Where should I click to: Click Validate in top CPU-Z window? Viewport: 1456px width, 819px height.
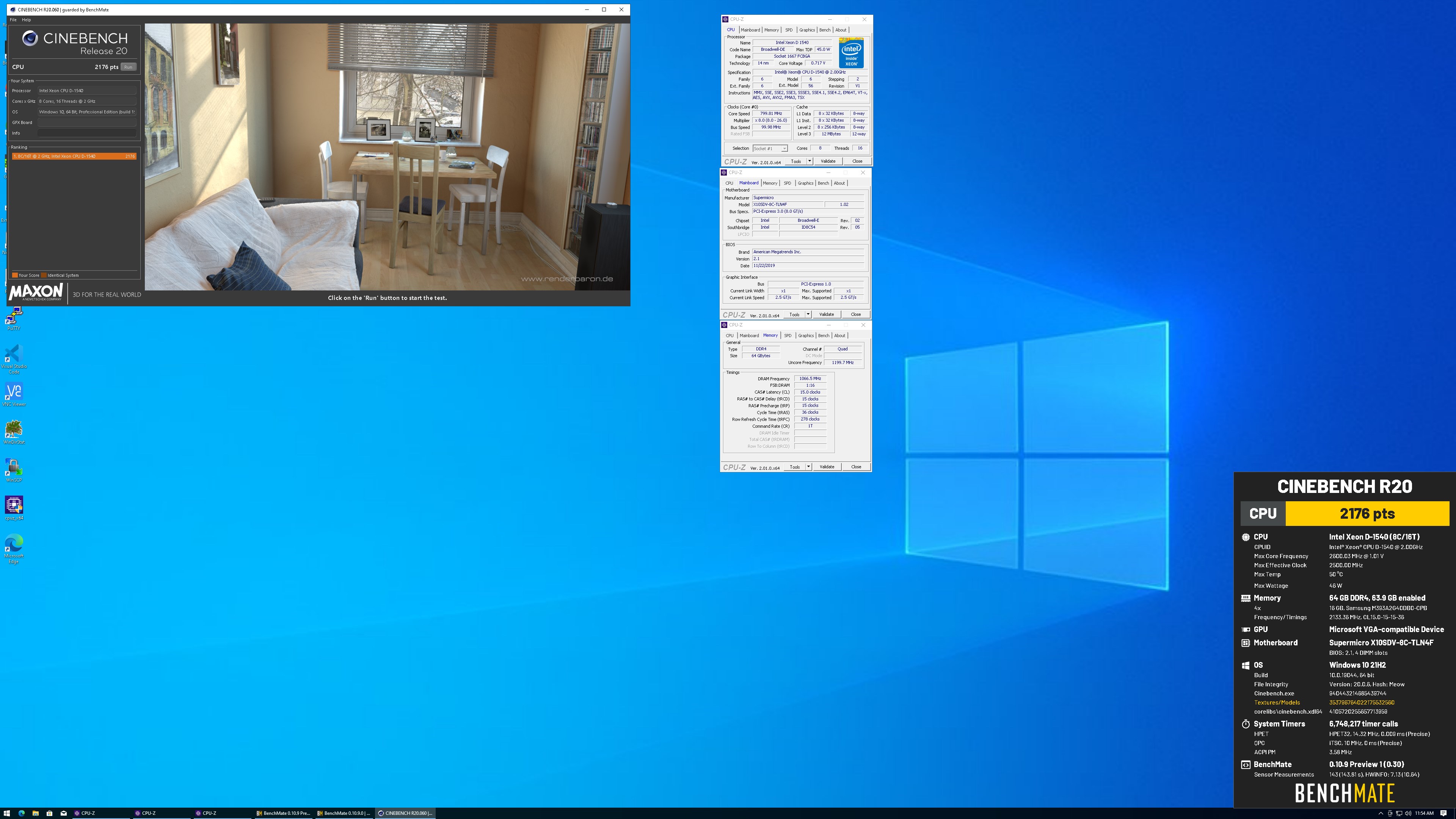828,162
